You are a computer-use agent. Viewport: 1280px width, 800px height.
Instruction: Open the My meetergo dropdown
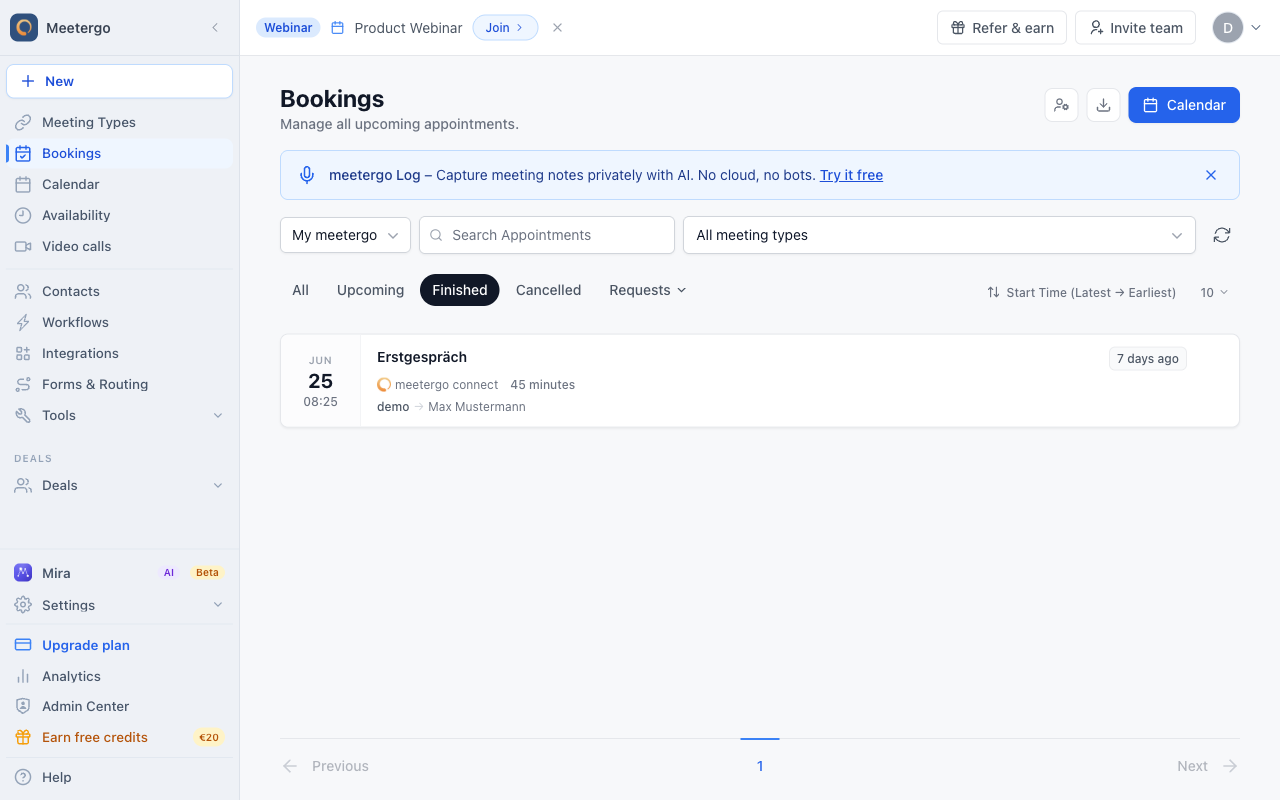coord(345,235)
